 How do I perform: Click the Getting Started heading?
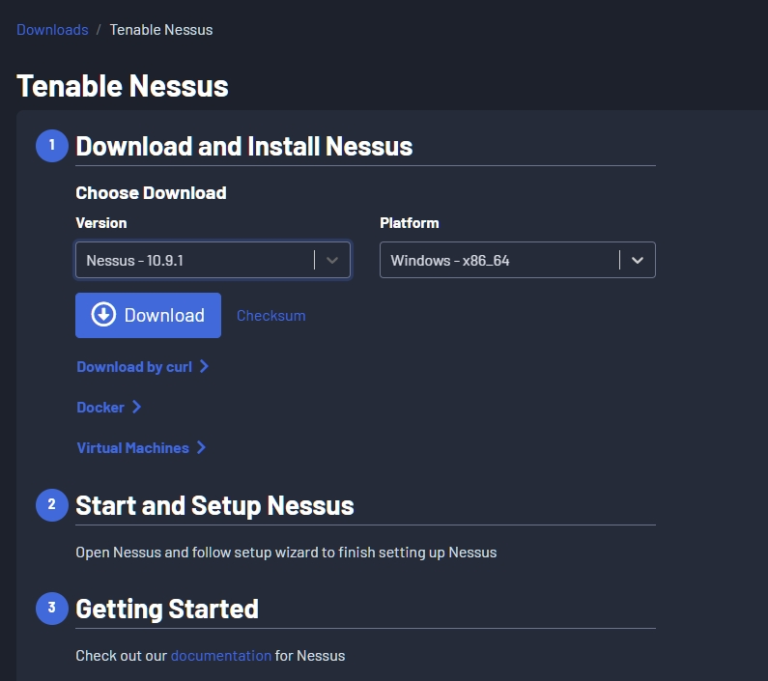point(167,609)
